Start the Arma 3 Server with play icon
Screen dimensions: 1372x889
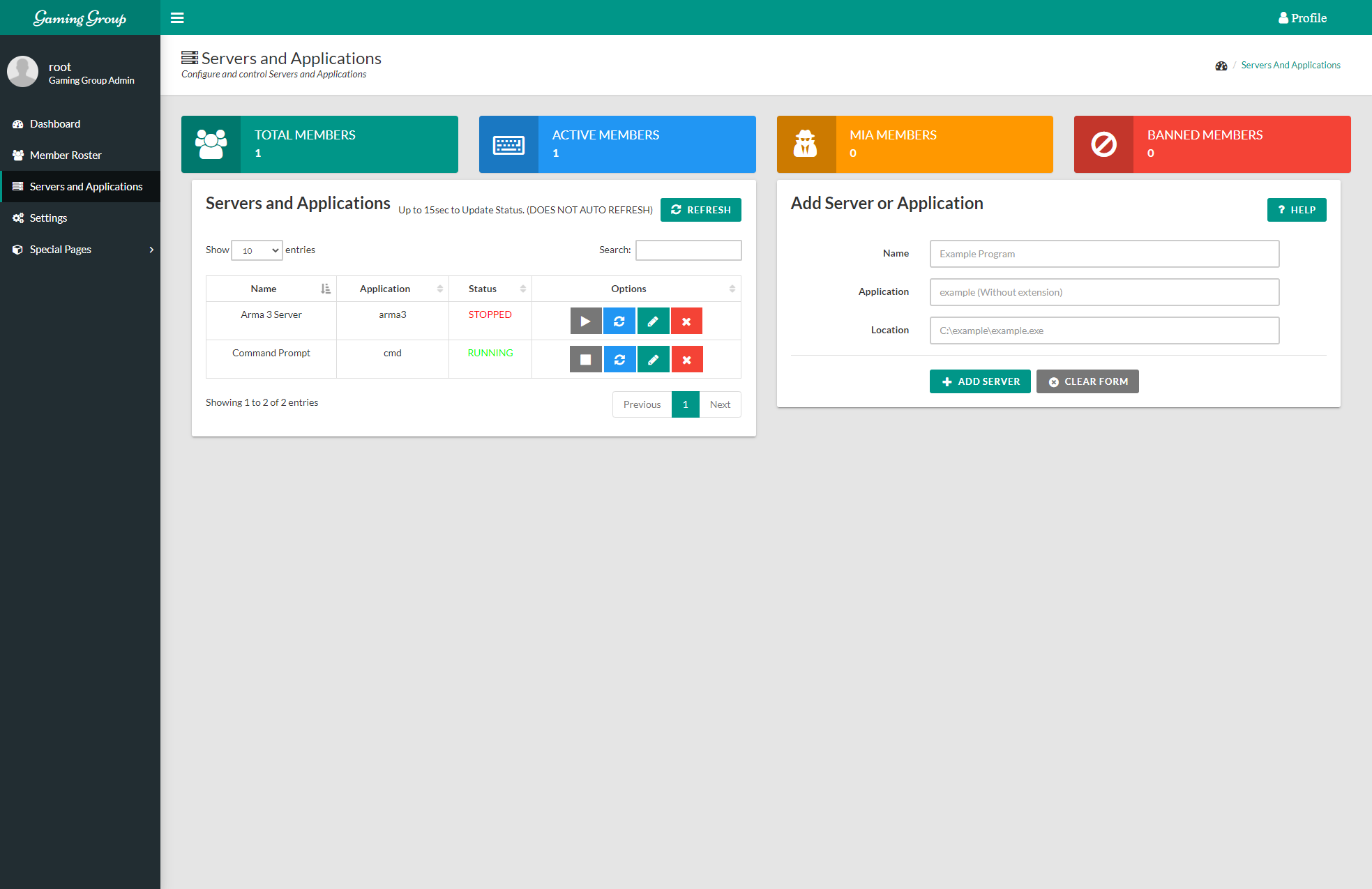586,321
